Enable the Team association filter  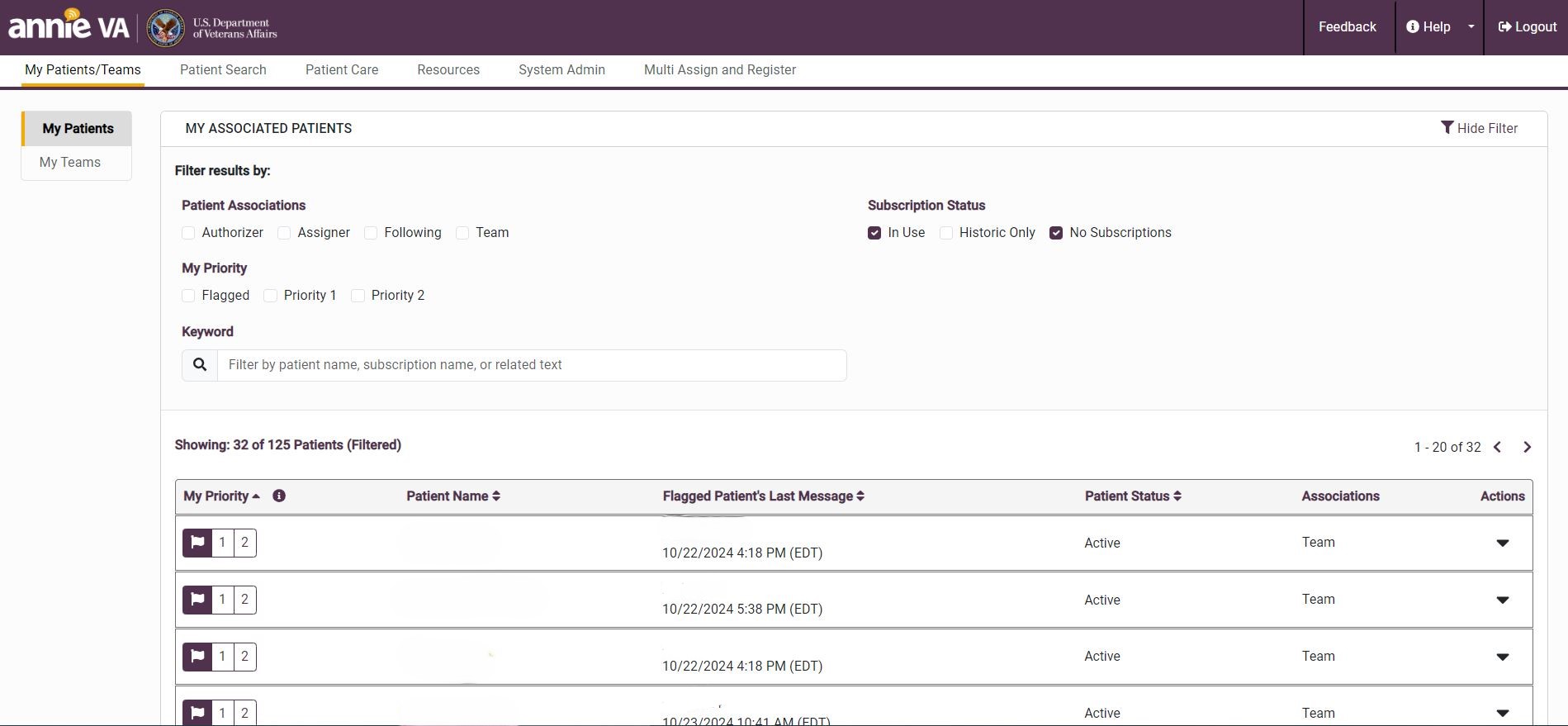point(462,233)
